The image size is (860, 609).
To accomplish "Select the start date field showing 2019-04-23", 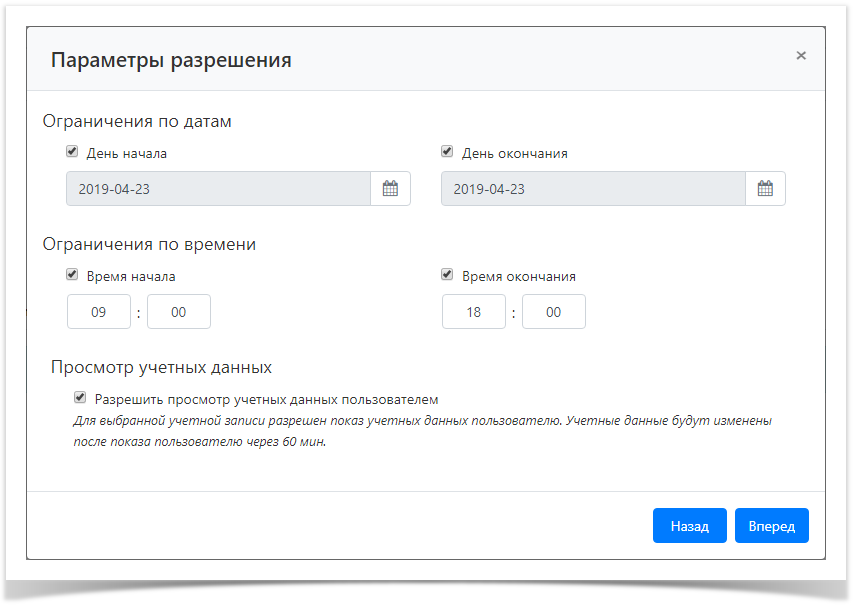I will (220, 188).
